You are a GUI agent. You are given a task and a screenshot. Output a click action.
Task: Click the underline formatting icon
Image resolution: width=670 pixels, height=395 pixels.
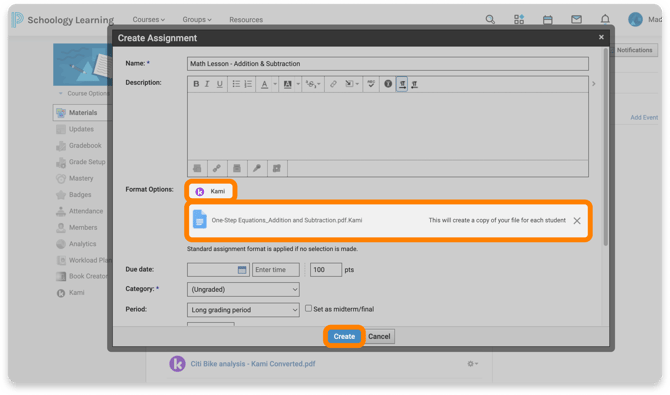pos(219,84)
